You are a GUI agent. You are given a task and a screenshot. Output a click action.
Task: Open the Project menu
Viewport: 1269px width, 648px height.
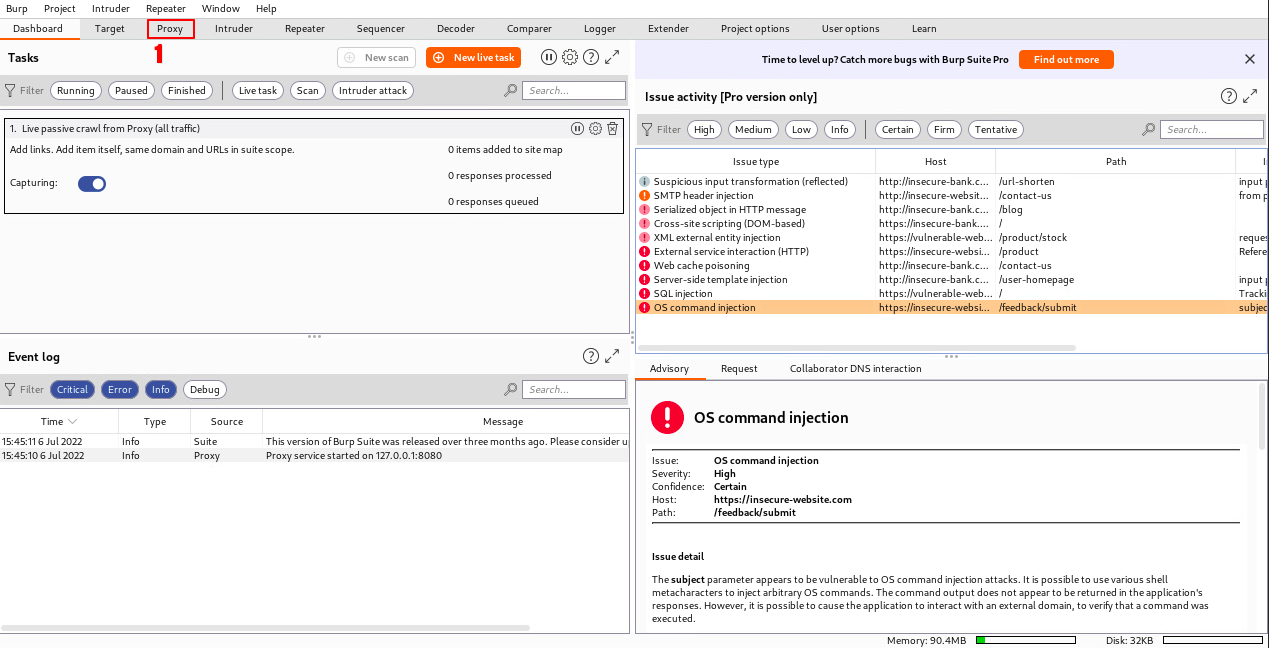click(60, 8)
